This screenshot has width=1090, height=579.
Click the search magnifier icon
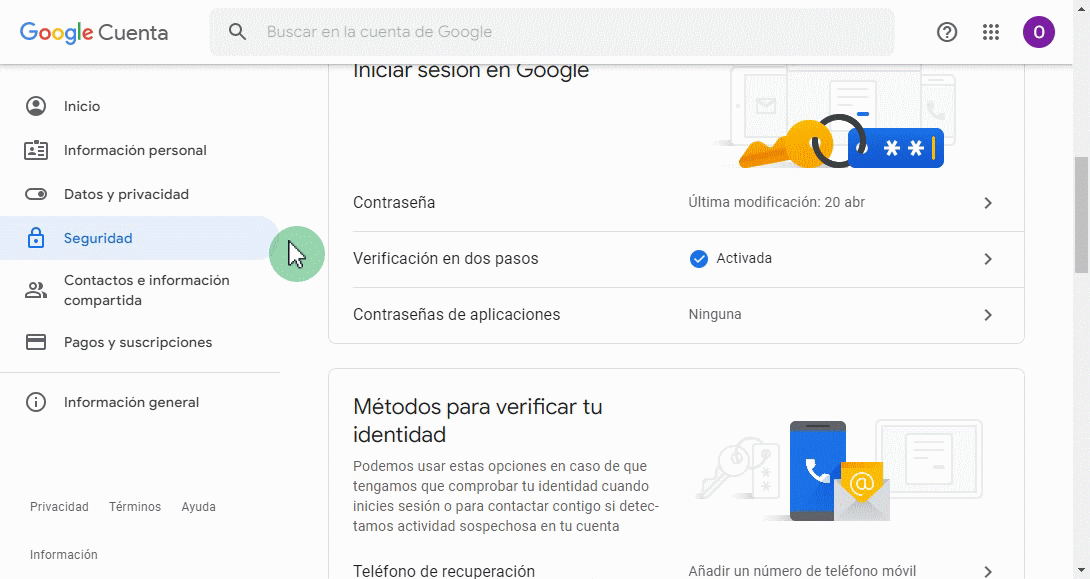coord(237,32)
